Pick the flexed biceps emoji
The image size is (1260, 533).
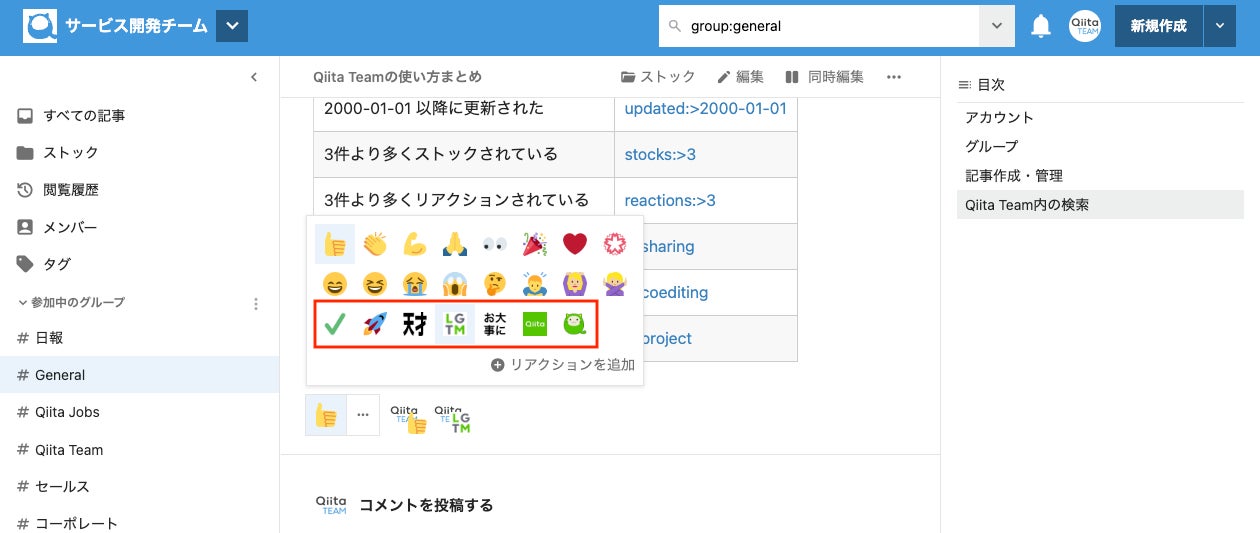click(415, 244)
